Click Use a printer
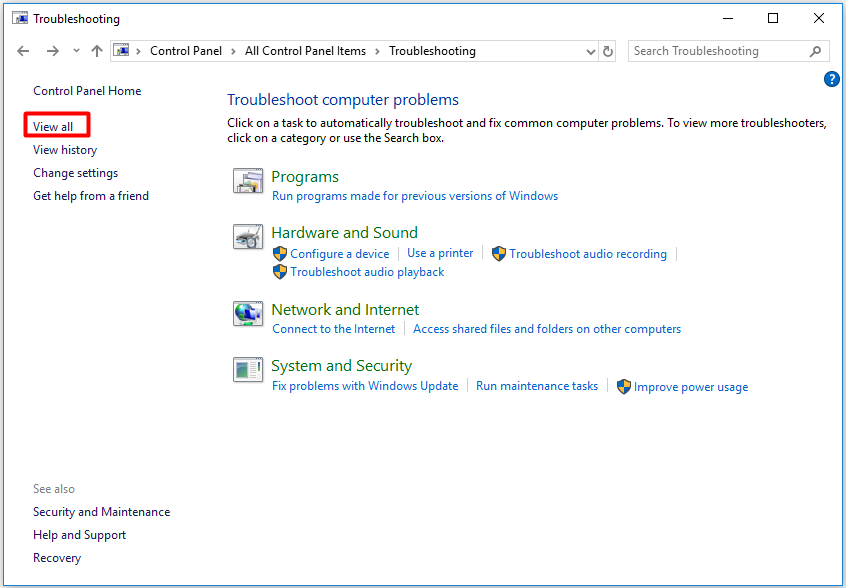 click(440, 253)
